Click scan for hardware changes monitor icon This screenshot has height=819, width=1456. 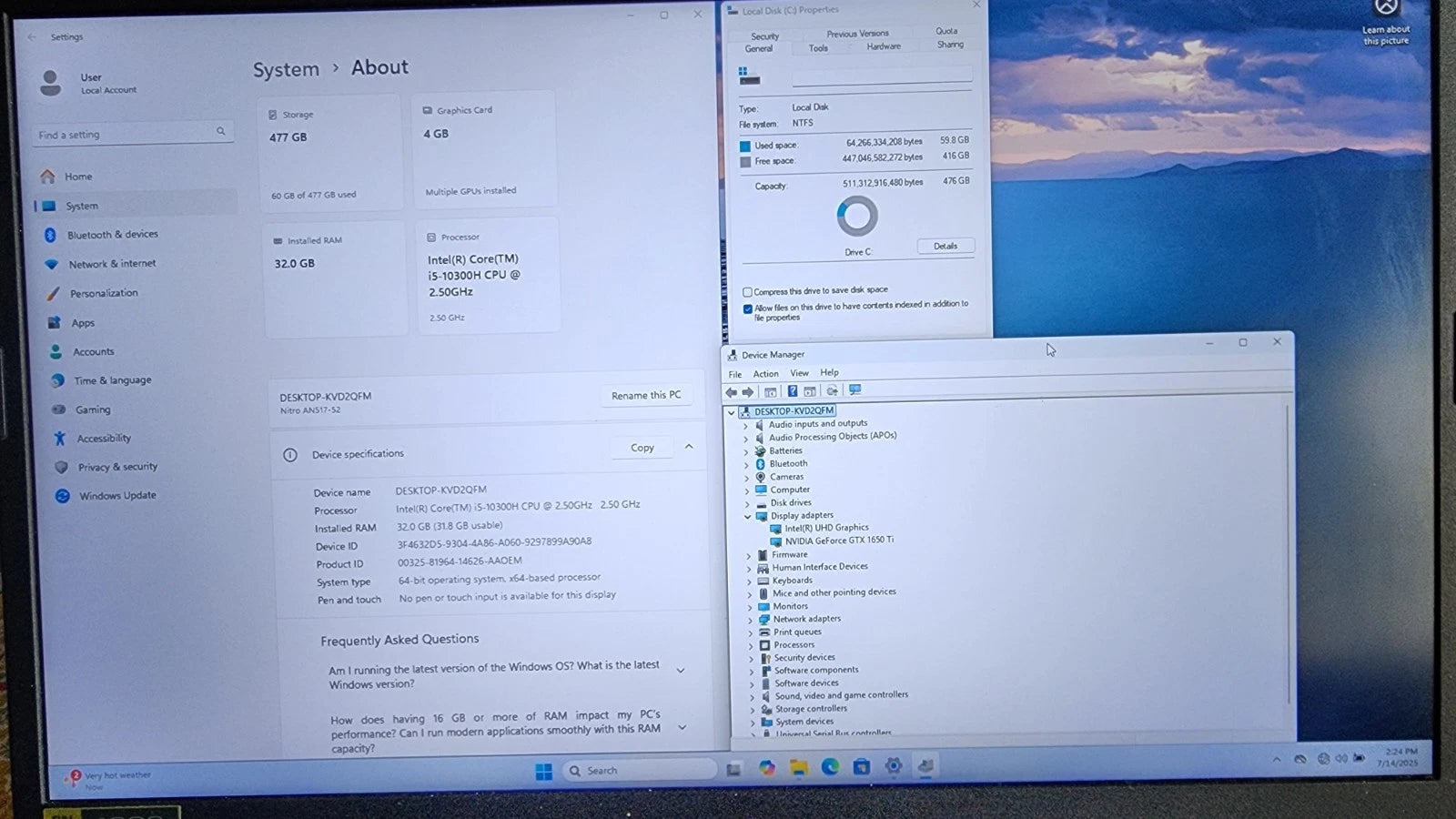point(854,390)
